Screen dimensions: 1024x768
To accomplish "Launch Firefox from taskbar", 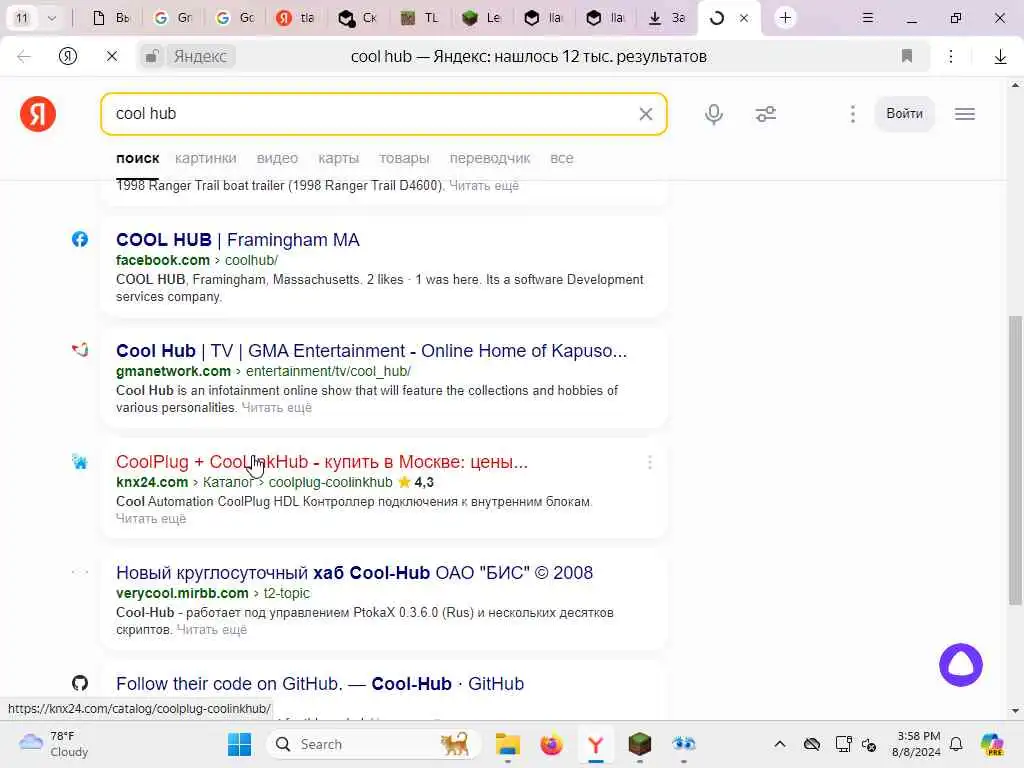I will [551, 744].
